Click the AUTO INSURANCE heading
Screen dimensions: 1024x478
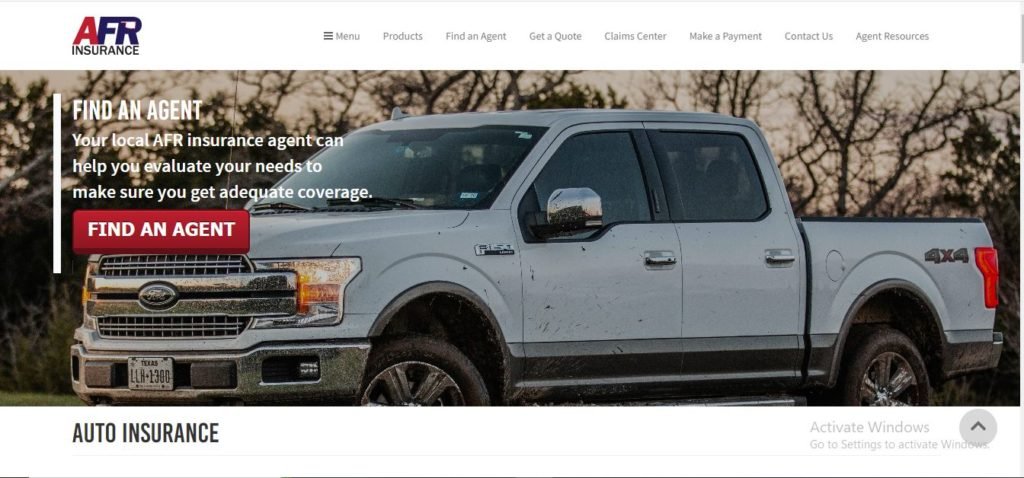coord(146,433)
